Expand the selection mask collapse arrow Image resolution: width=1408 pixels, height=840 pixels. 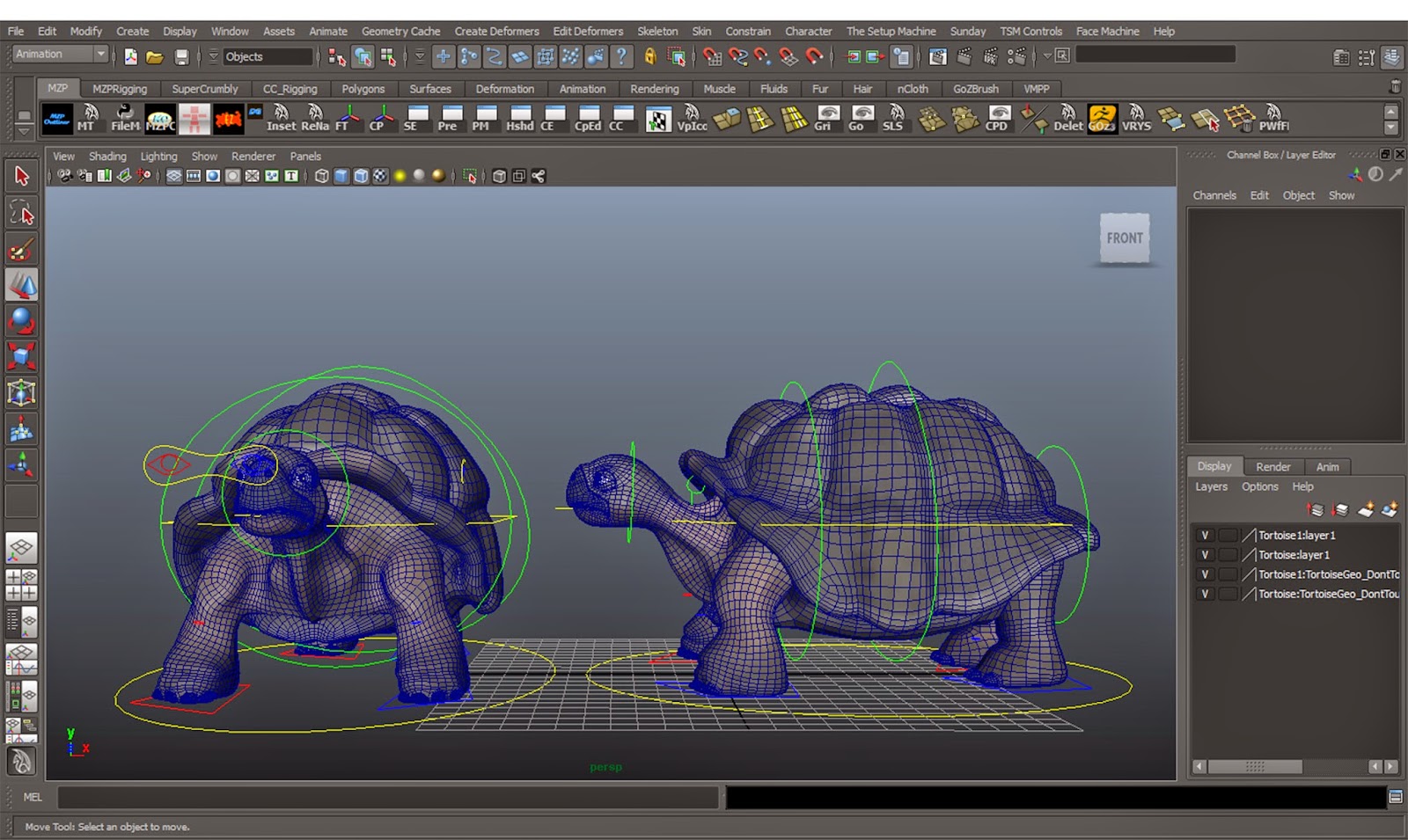tap(420, 57)
